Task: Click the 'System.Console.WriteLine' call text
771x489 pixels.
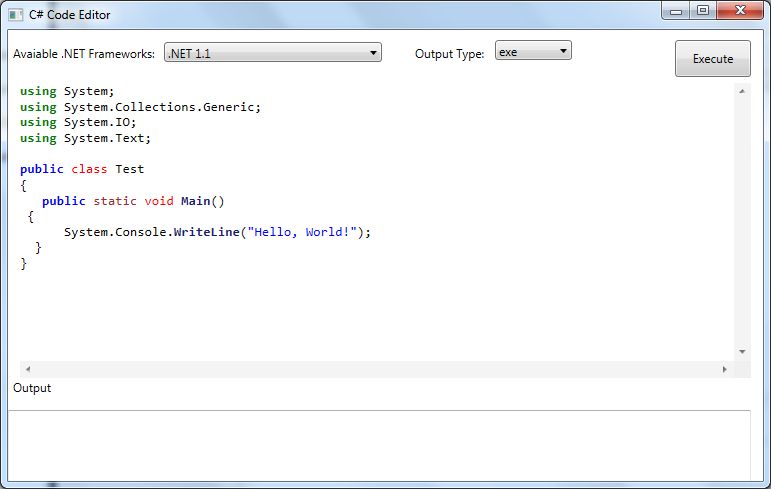Action: click(x=151, y=232)
